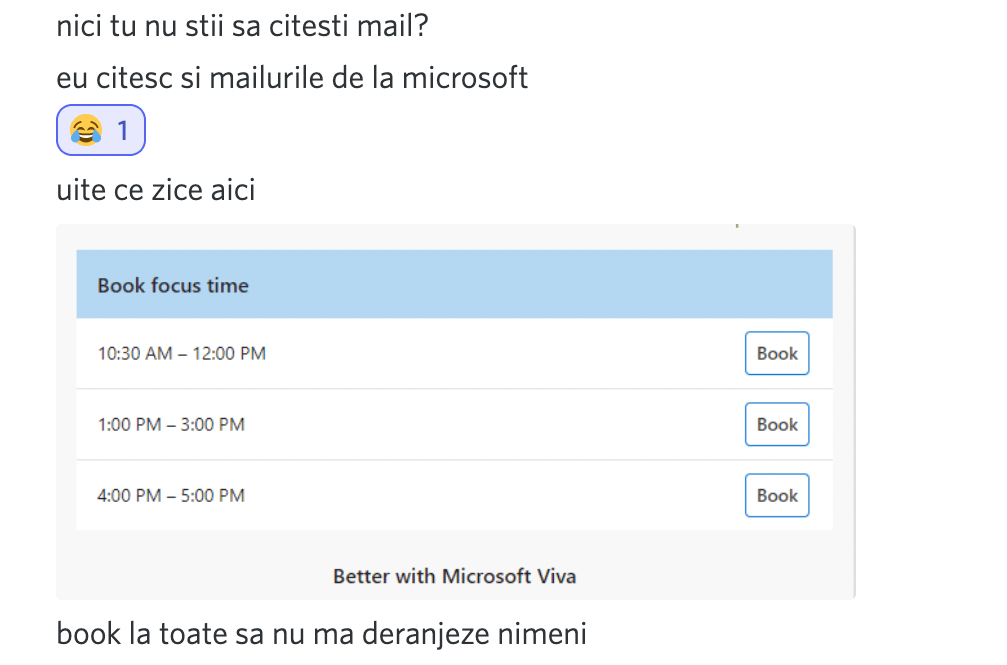Image resolution: width=1007 pixels, height=665 pixels.
Task: Click the message 'nici tu nu stii sa citesti mail?'
Action: [x=242, y=25]
